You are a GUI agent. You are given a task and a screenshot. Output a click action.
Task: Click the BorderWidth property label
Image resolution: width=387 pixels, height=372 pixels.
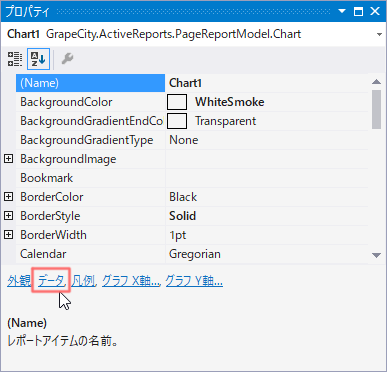click(x=53, y=235)
